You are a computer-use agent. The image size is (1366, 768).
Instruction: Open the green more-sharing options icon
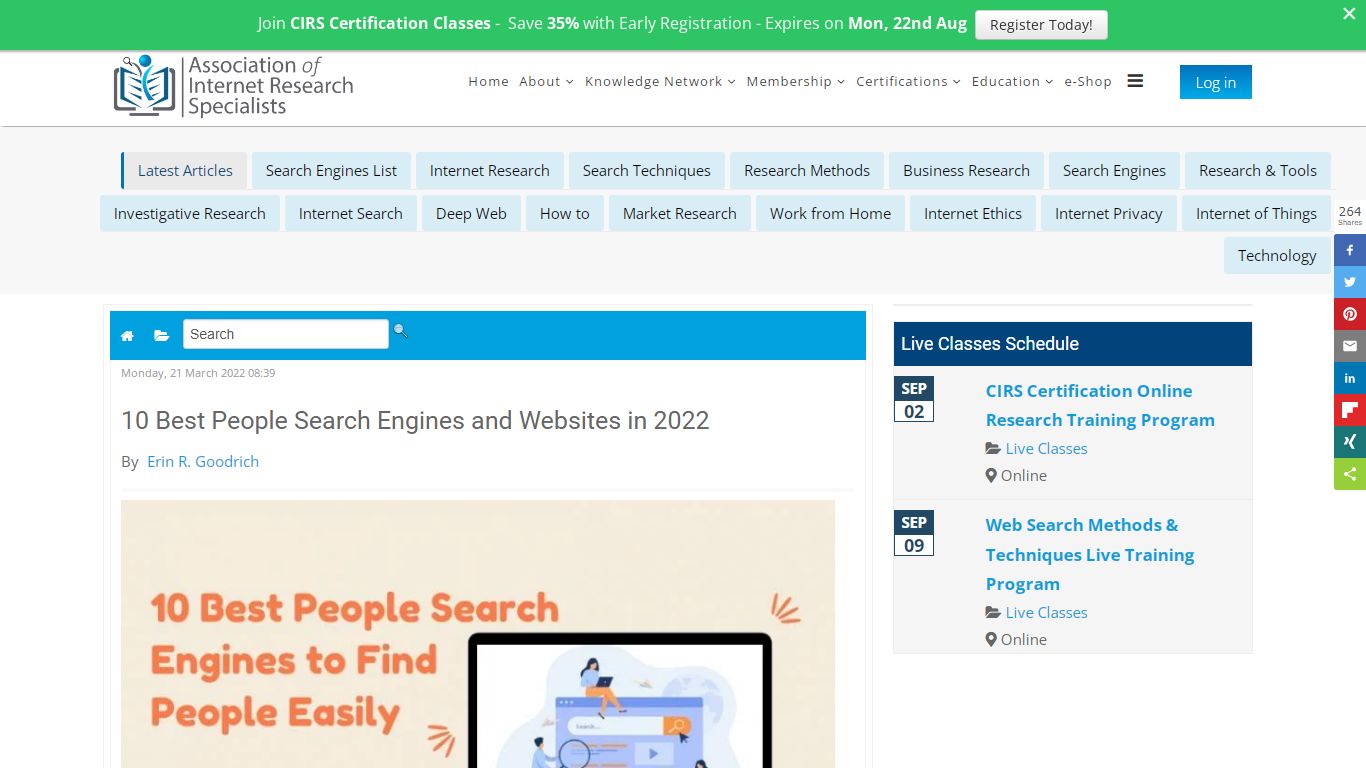pyautogui.click(x=1350, y=474)
